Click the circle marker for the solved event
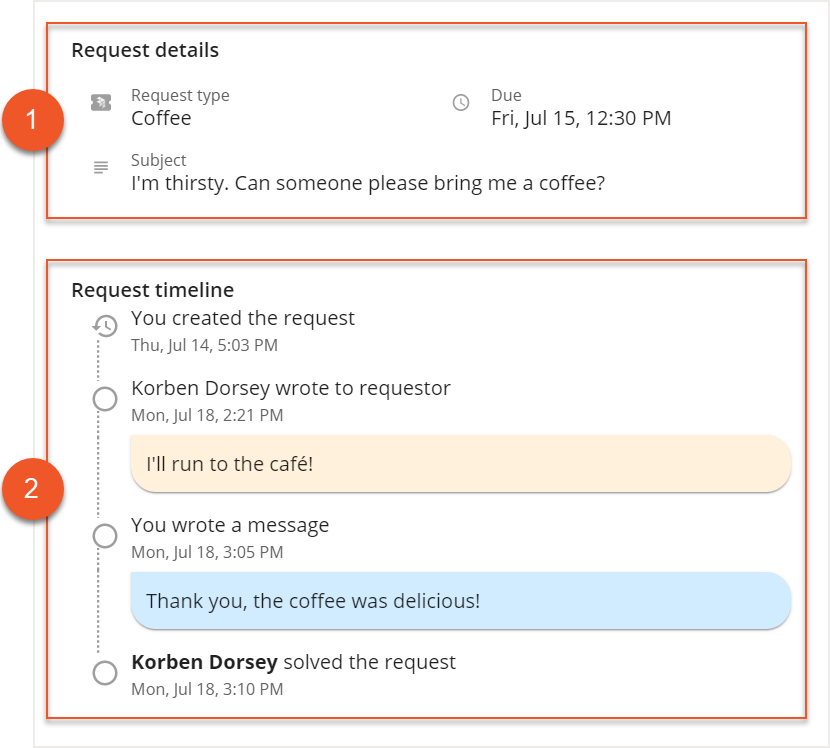The height and width of the screenshot is (748, 830). (x=105, y=672)
